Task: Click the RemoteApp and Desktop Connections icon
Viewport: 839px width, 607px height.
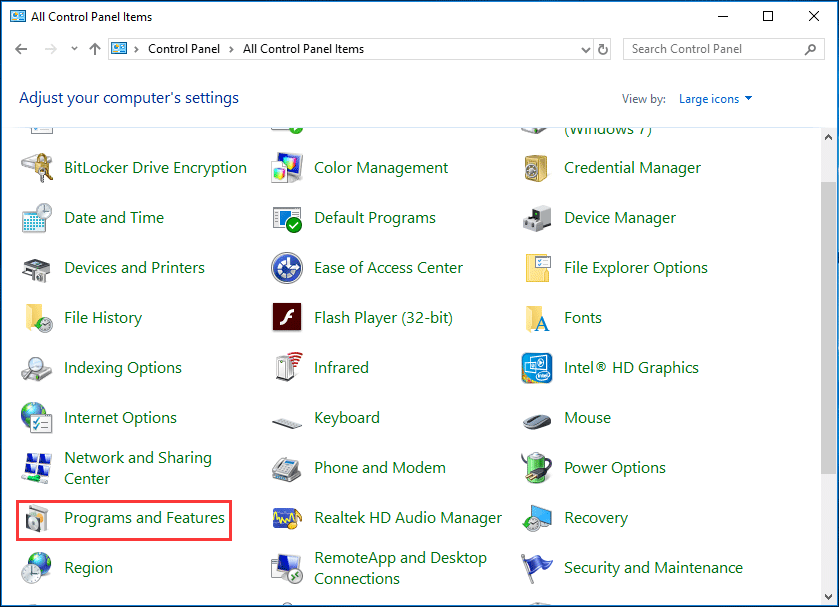Action: (287, 568)
